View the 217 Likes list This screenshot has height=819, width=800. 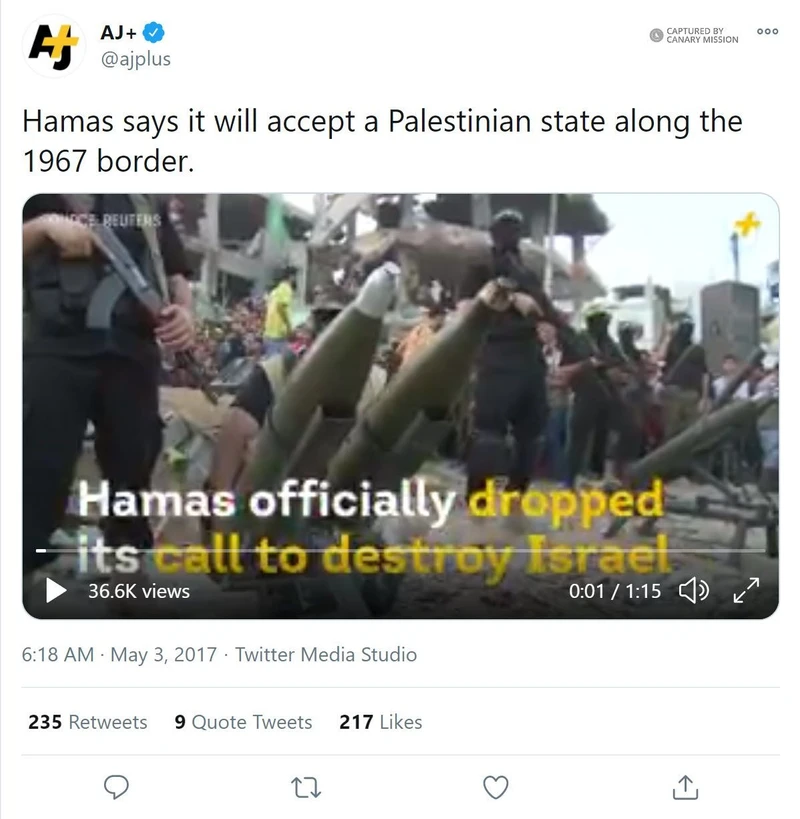381,722
